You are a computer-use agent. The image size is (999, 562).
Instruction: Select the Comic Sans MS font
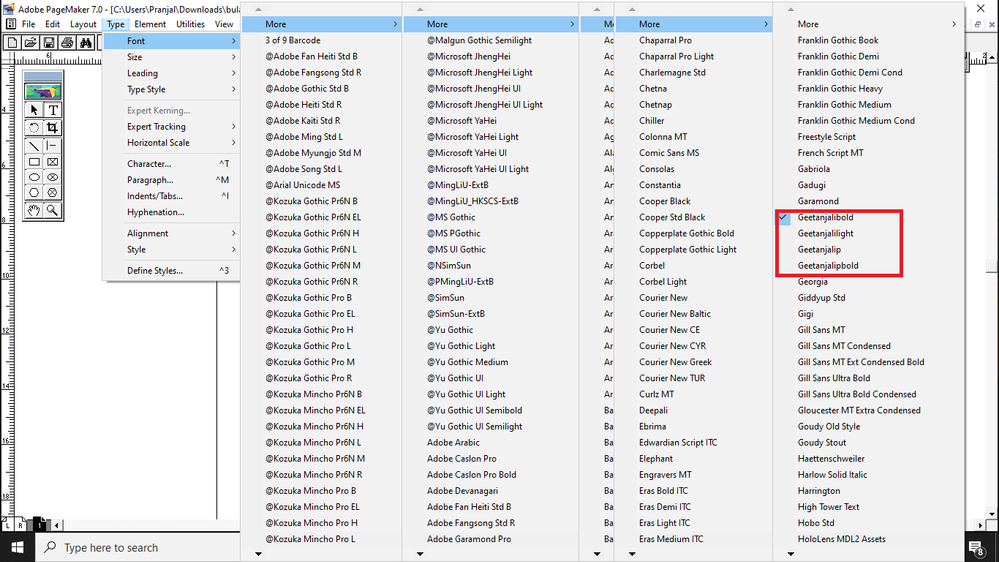[669, 153]
